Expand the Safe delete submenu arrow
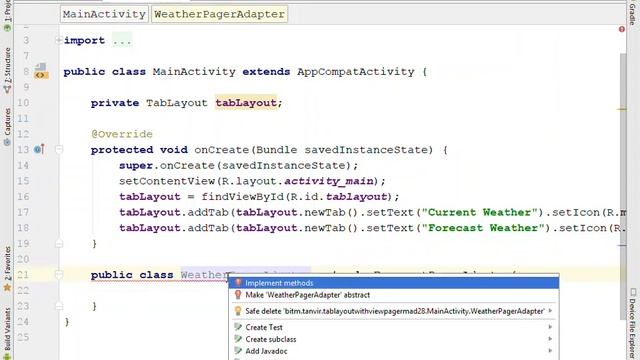This screenshot has width=640, height=360. [x=551, y=311]
